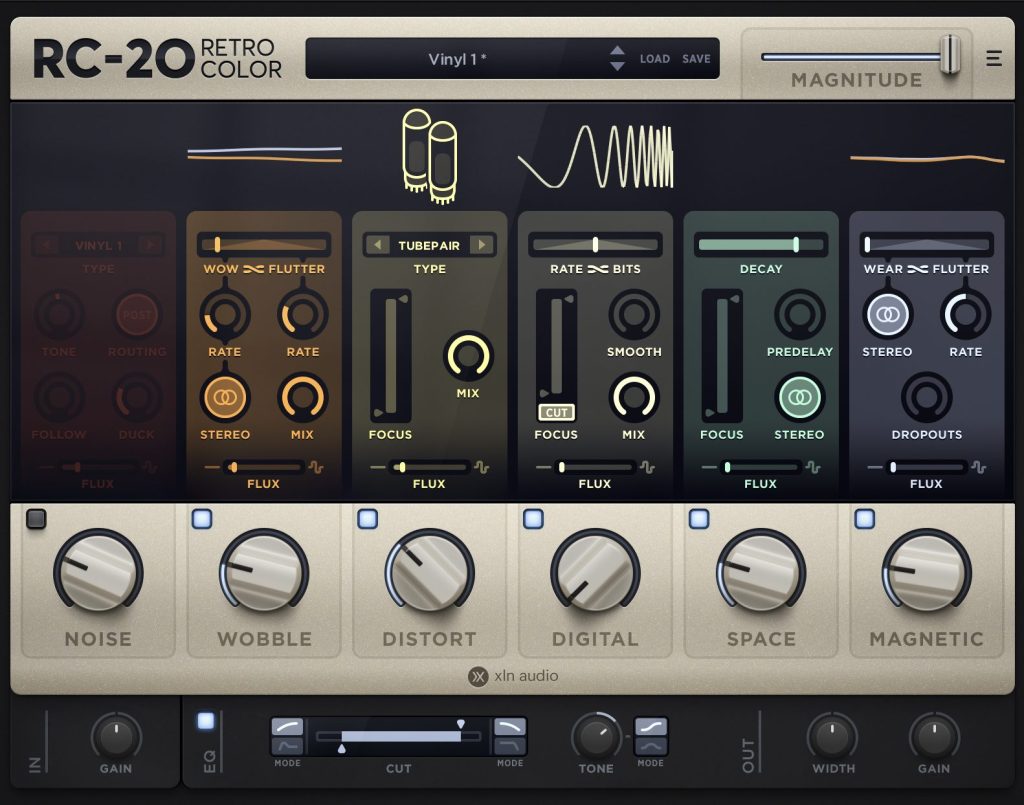The width and height of the screenshot is (1024, 805).
Task: Click the Wobble Stereo link icon
Action: click(x=225, y=398)
